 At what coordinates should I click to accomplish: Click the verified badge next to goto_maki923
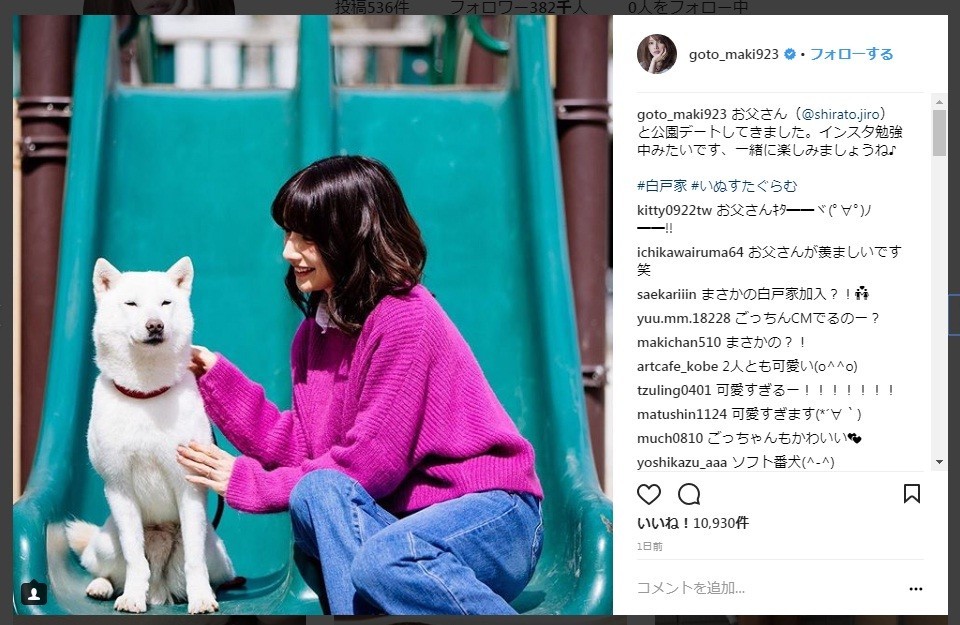point(790,54)
